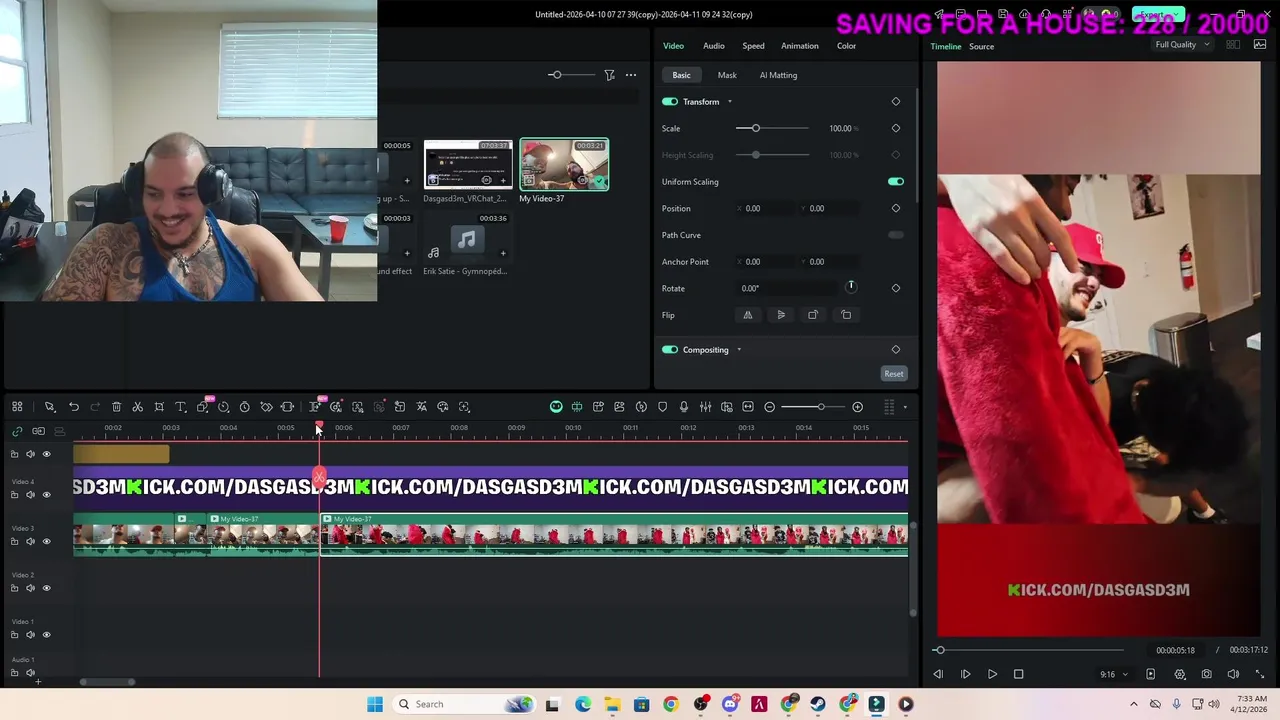The width and height of the screenshot is (1280, 720).
Task: Open the timeline toolbar more-options arrow
Action: [x=905, y=407]
